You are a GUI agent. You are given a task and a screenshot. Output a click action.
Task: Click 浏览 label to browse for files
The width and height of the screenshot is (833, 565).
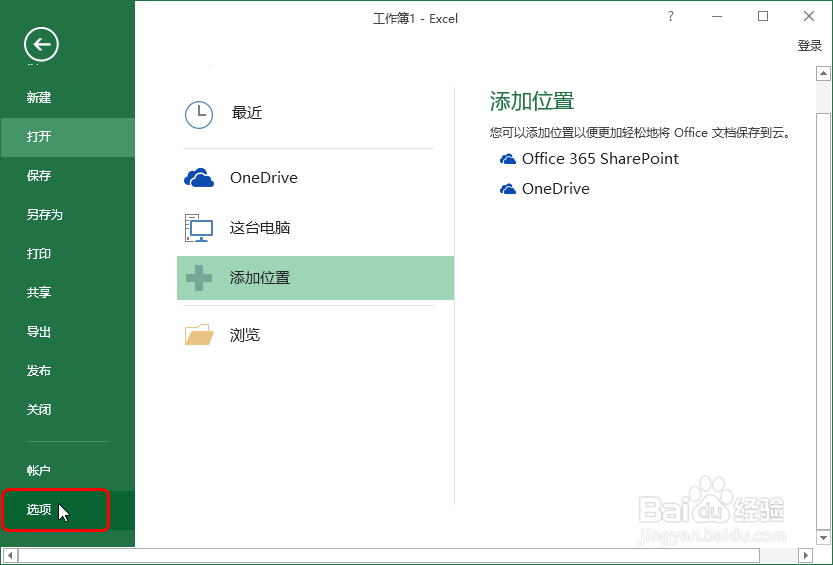[245, 335]
